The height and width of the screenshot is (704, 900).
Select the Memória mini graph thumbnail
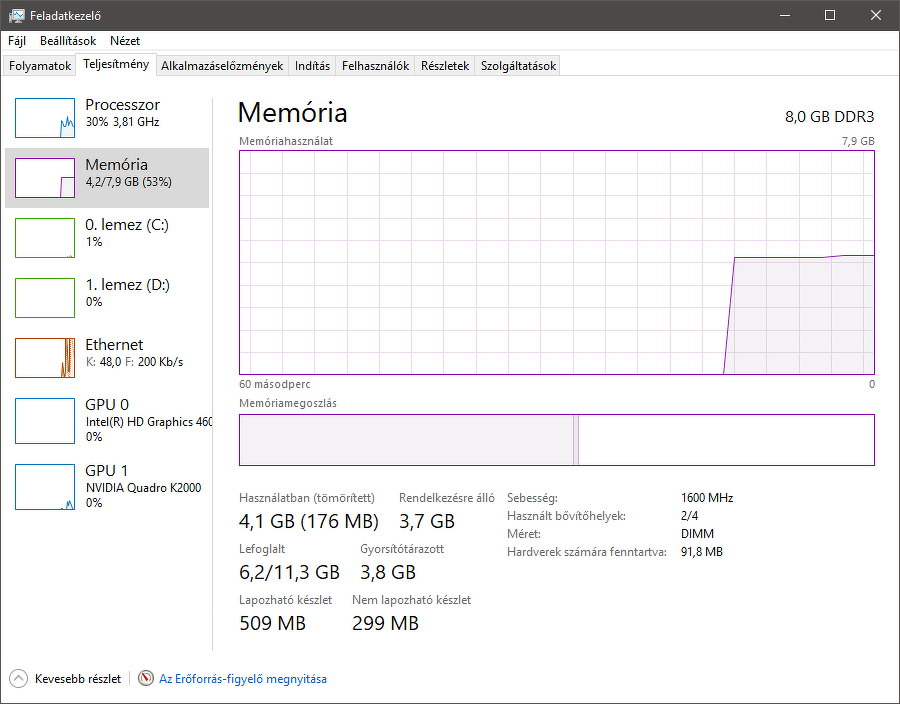click(45, 178)
